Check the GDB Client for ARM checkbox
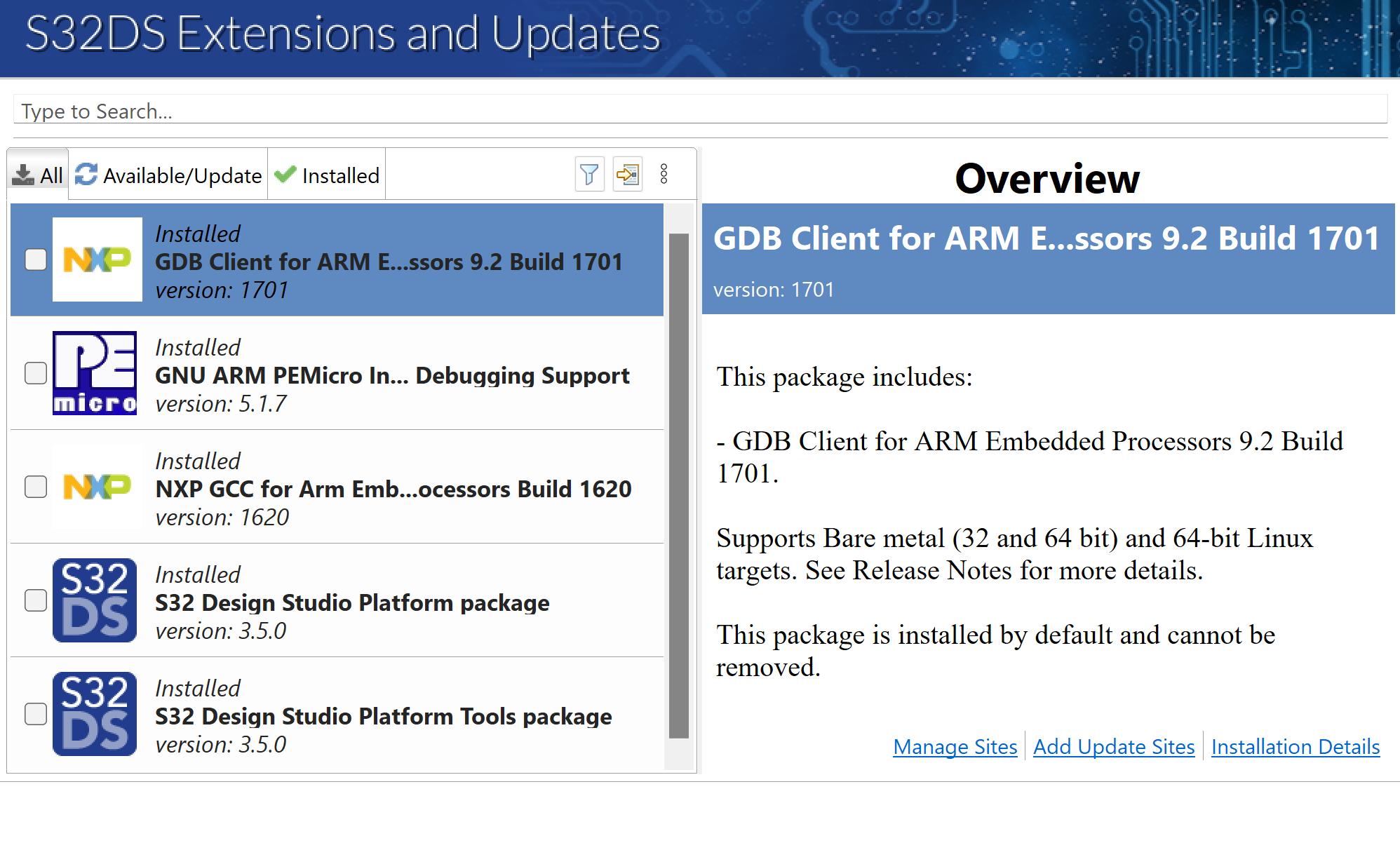Screen dimensions: 1400x843 tap(36, 259)
